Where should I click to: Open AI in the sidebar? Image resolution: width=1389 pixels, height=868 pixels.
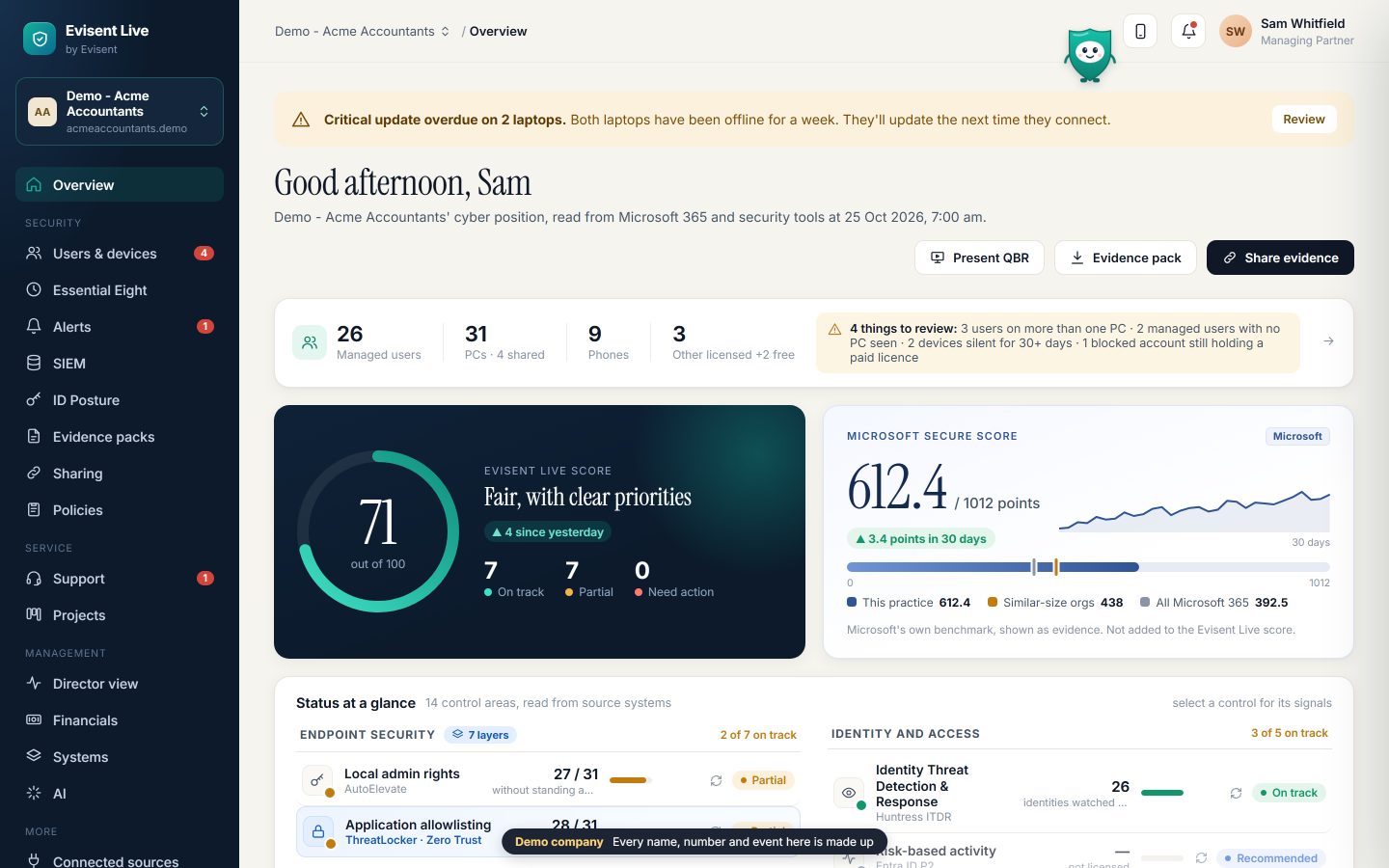[120, 794]
